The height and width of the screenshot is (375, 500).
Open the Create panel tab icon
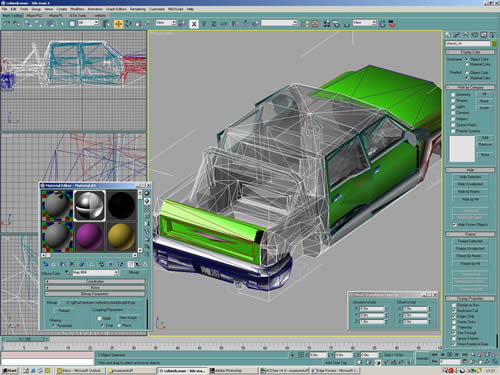pos(448,35)
